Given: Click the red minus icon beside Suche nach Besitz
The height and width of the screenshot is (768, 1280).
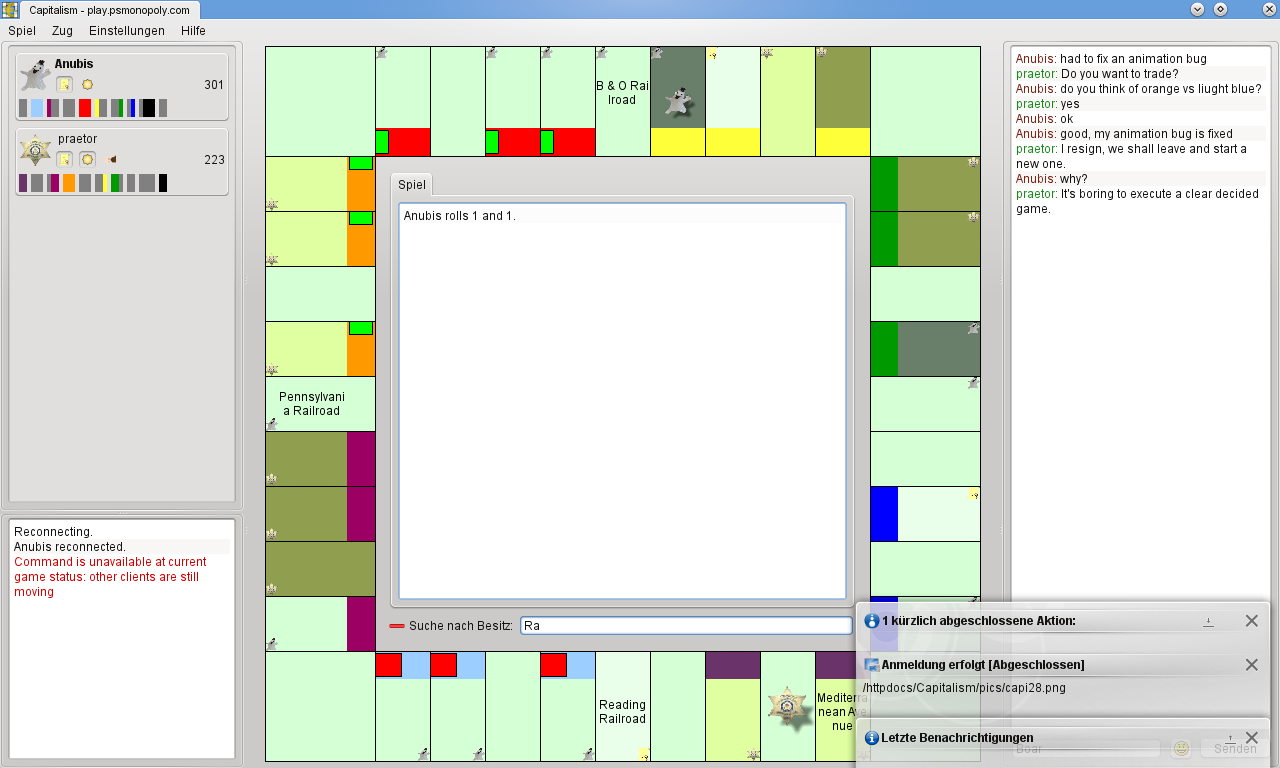Looking at the screenshot, I should (397, 626).
